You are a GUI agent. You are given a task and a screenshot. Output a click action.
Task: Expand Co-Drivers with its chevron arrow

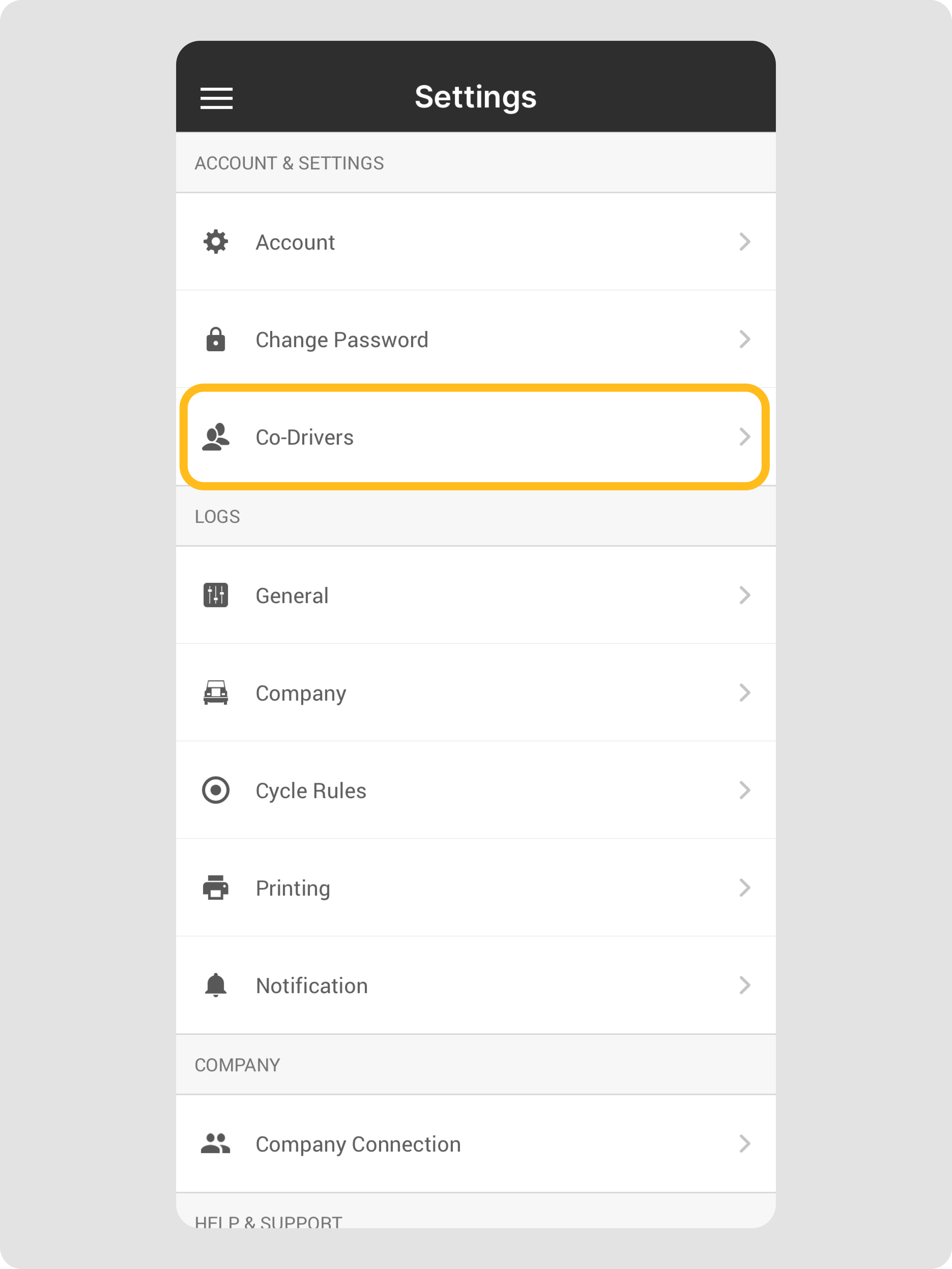(744, 437)
